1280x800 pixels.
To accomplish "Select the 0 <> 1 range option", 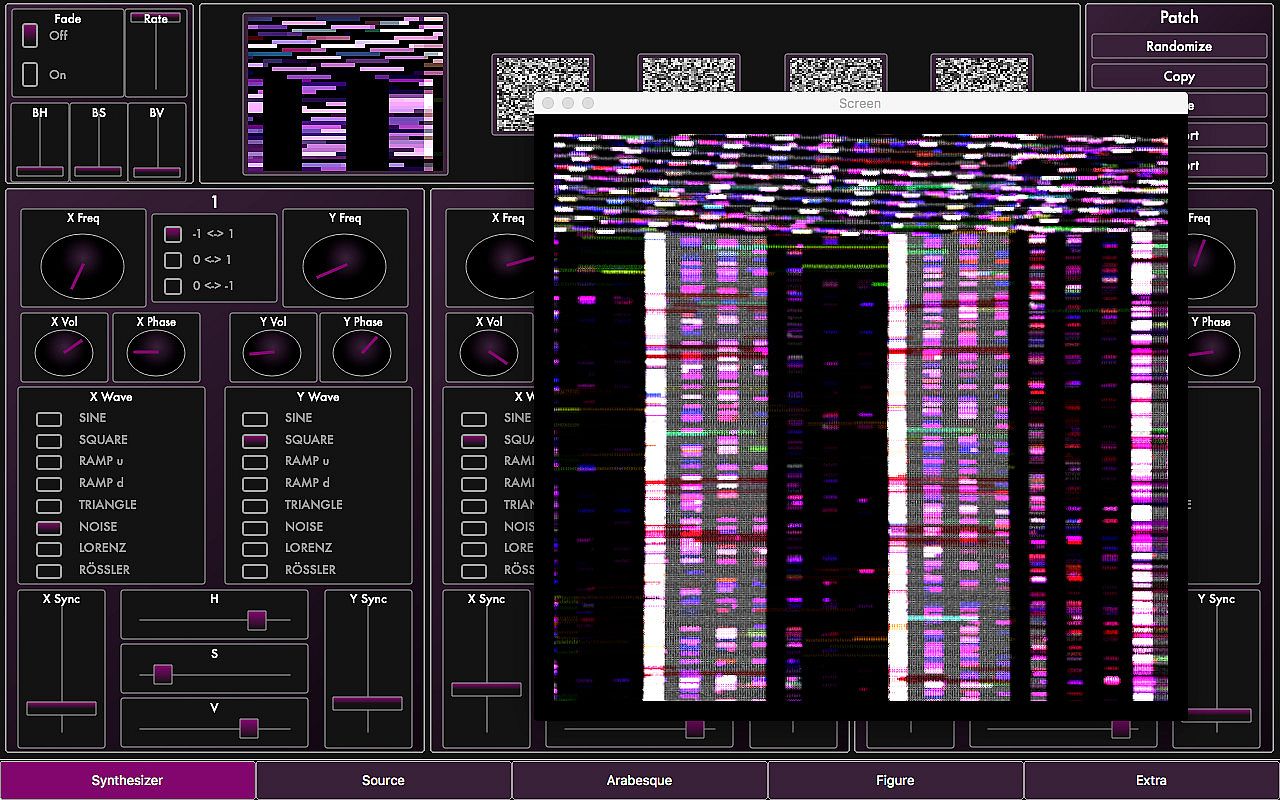I will point(173,260).
